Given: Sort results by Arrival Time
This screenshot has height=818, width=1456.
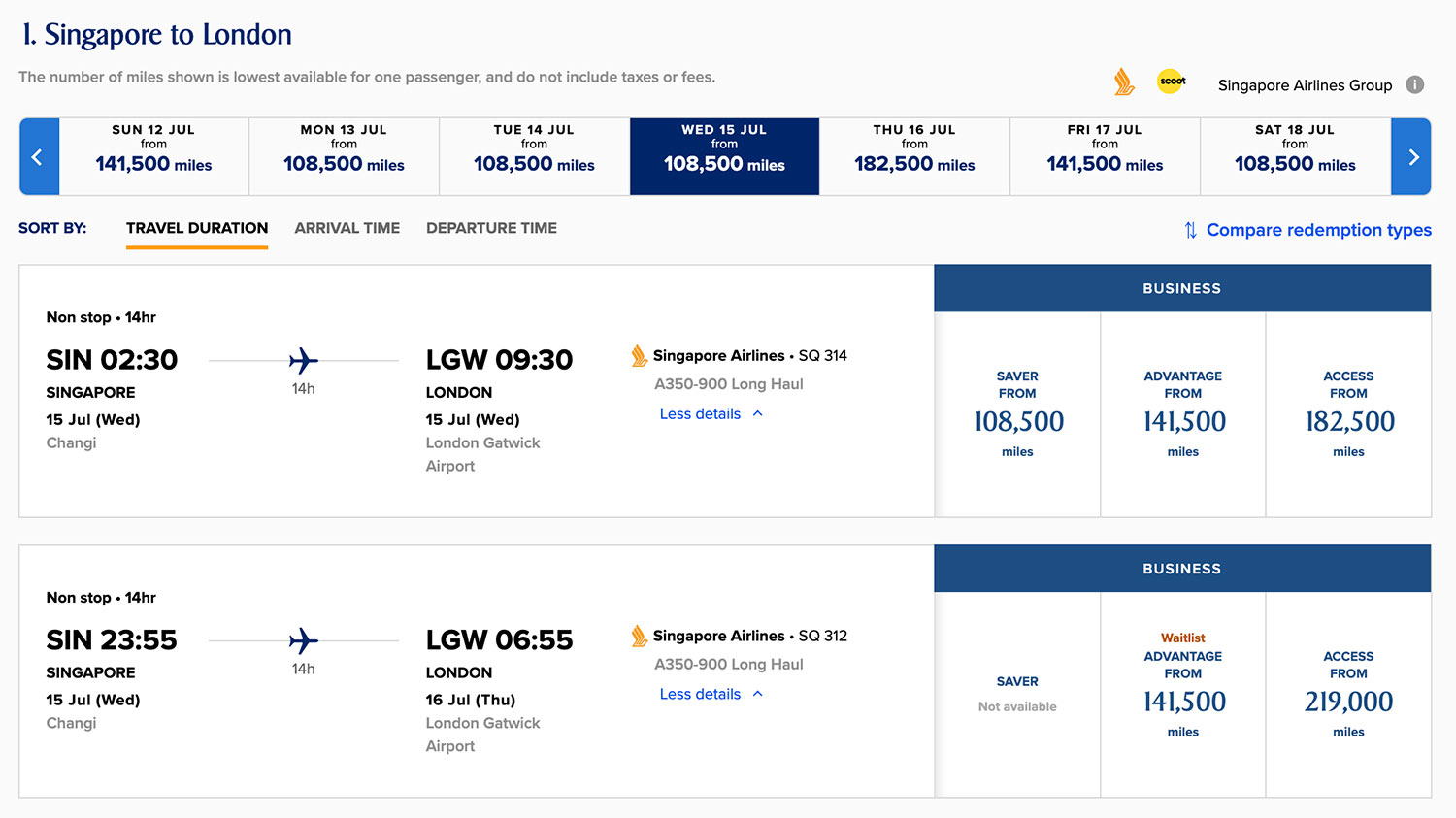Looking at the screenshot, I should (x=347, y=228).
